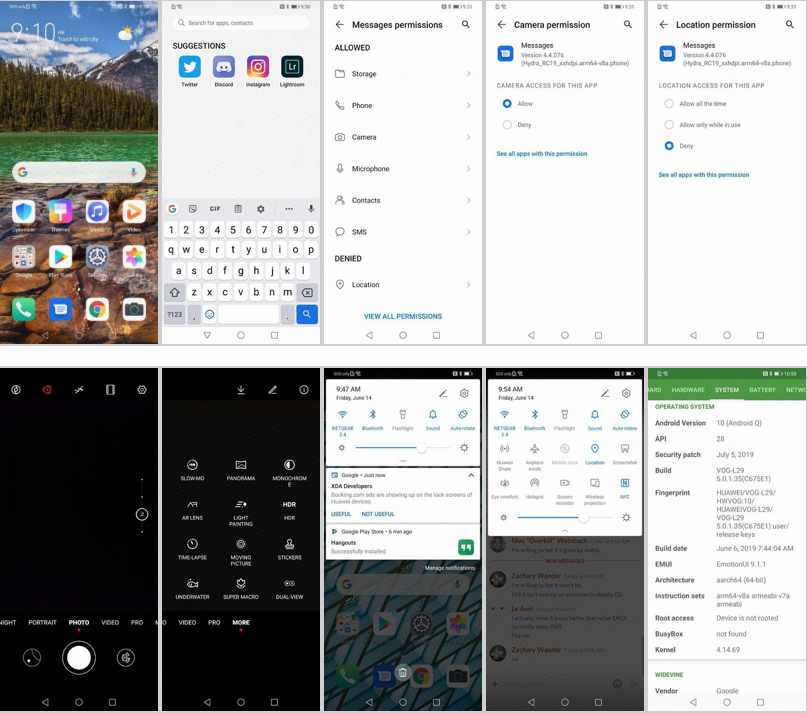
Task: Tap VIEW ALL PERMISSIONS link
Action: tap(403, 316)
